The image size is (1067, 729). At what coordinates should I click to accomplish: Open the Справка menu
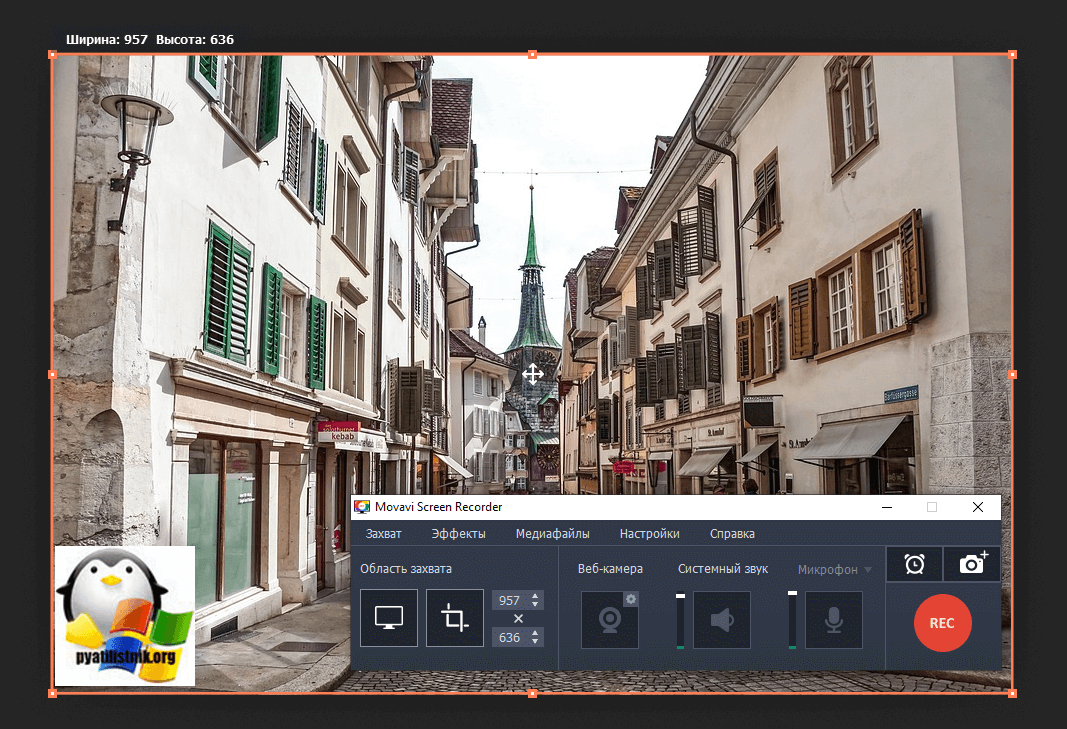pyautogui.click(x=732, y=534)
